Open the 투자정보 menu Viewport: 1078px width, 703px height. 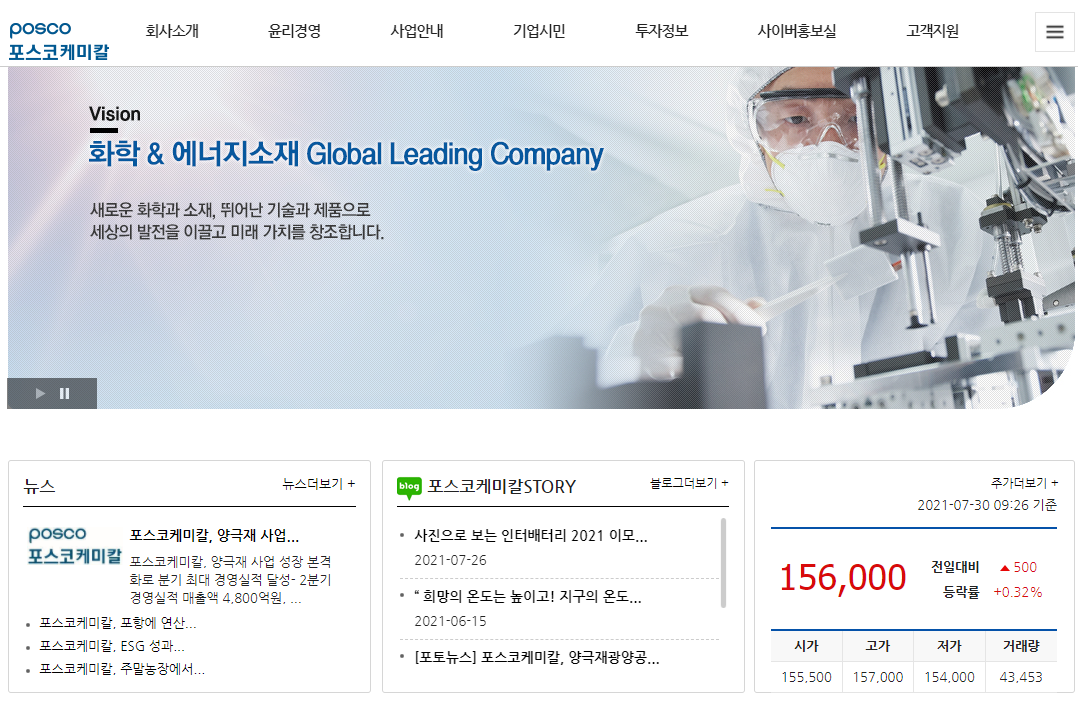click(661, 31)
